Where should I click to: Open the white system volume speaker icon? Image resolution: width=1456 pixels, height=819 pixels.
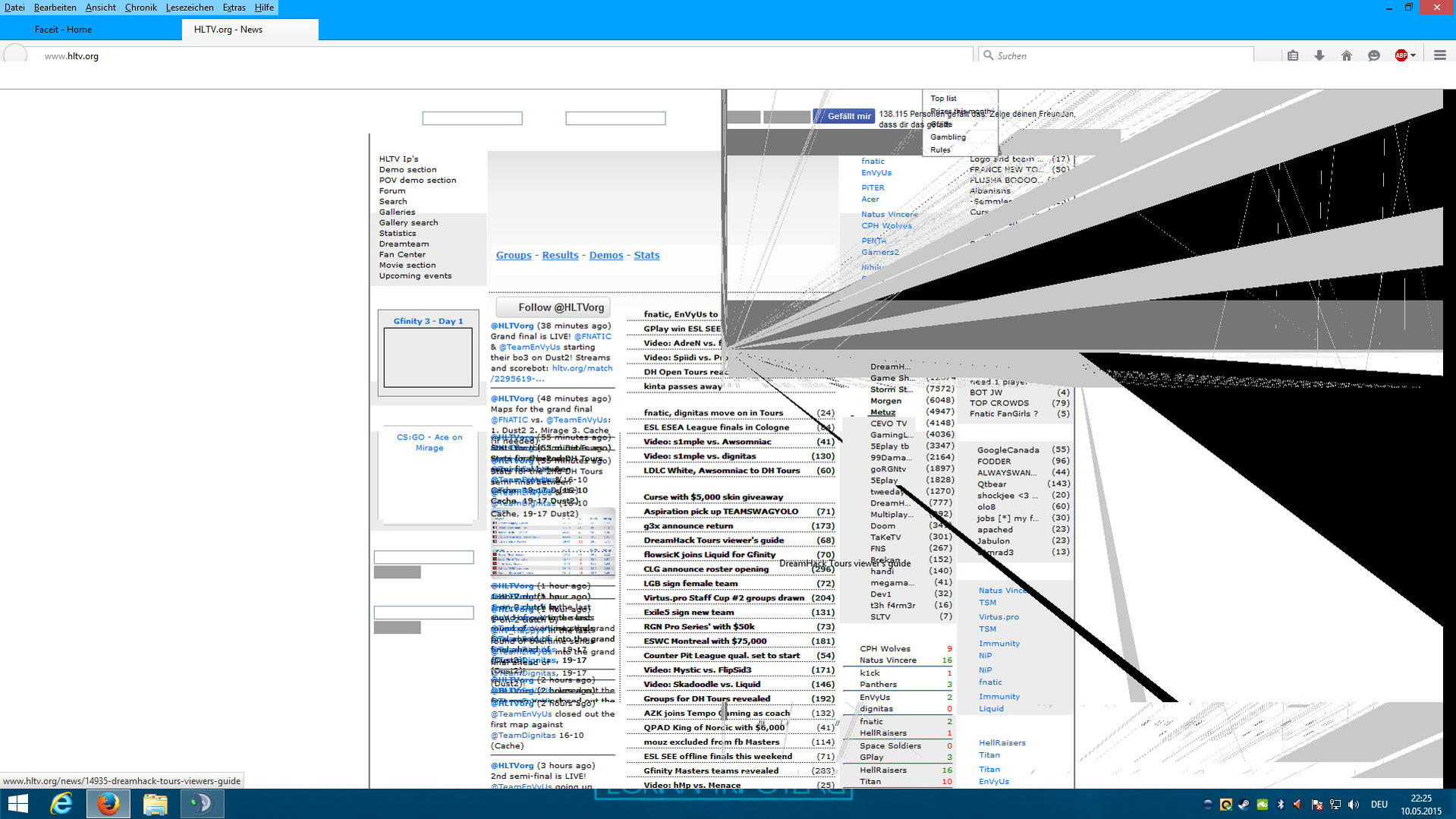click(1354, 805)
